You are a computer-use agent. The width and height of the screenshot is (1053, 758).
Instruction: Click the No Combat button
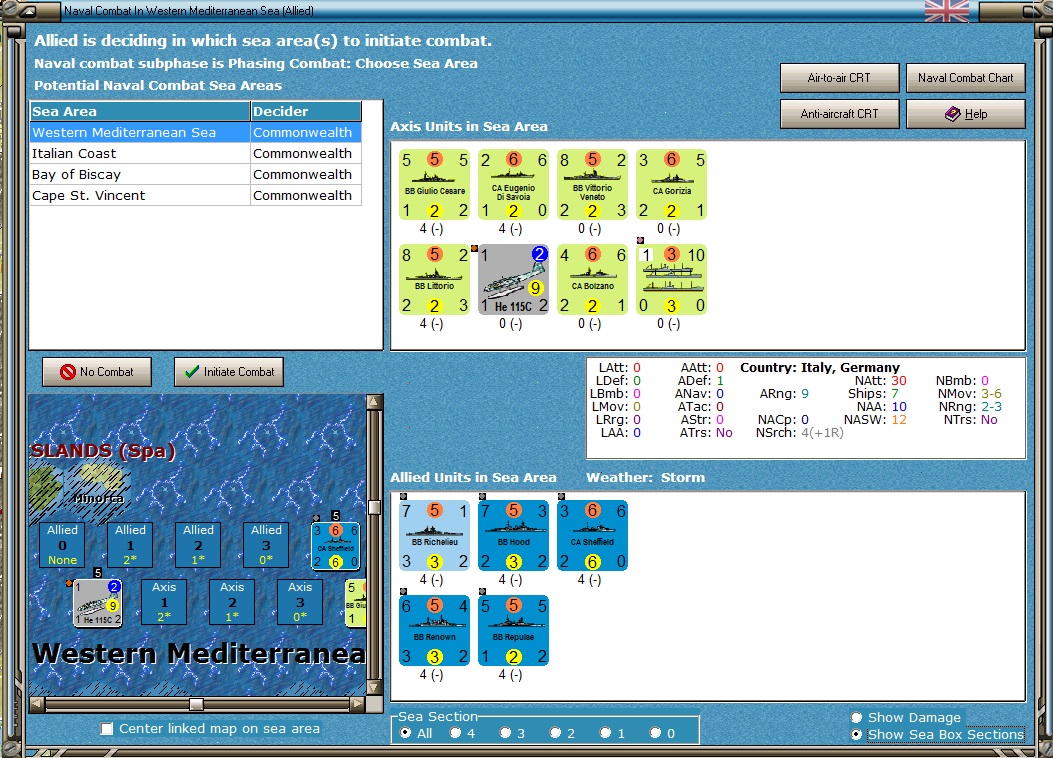[x=97, y=371]
